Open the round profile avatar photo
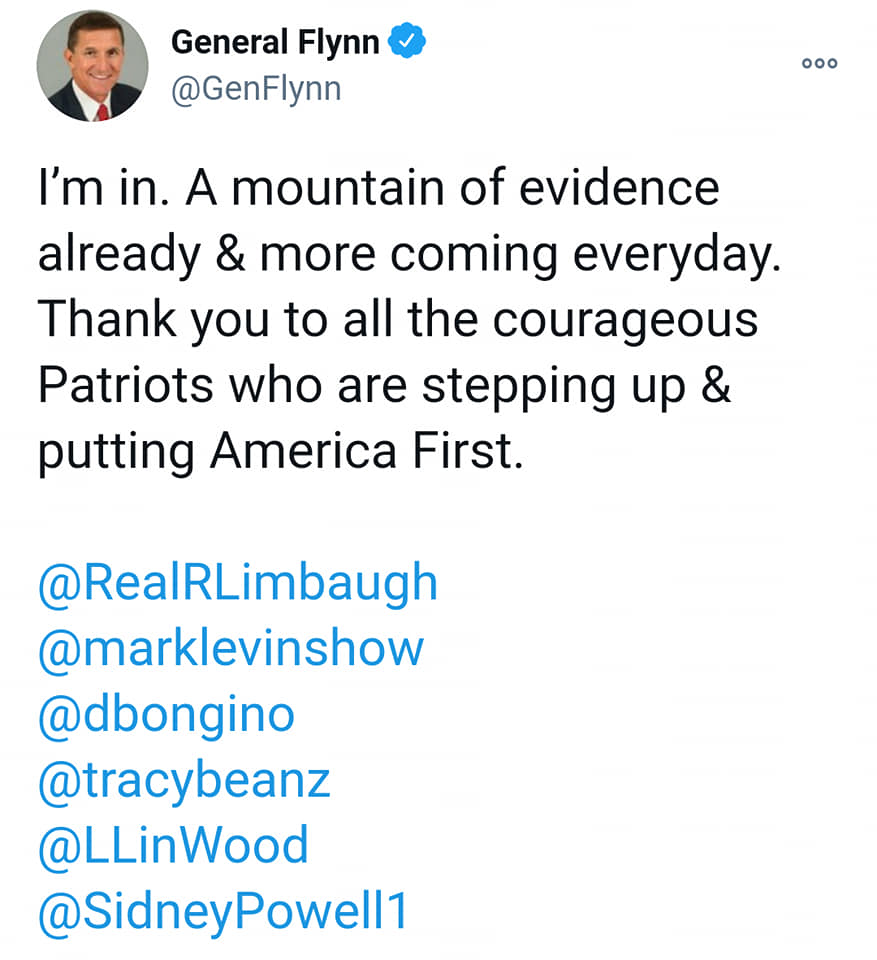877x960 pixels. pos(92,67)
